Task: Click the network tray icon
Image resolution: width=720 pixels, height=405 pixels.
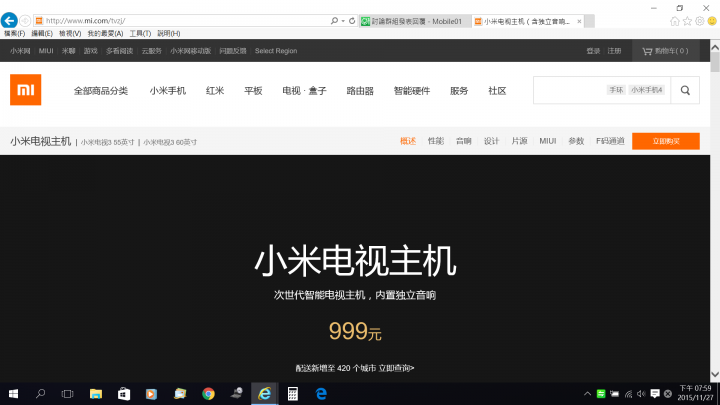Action: (x=628, y=394)
